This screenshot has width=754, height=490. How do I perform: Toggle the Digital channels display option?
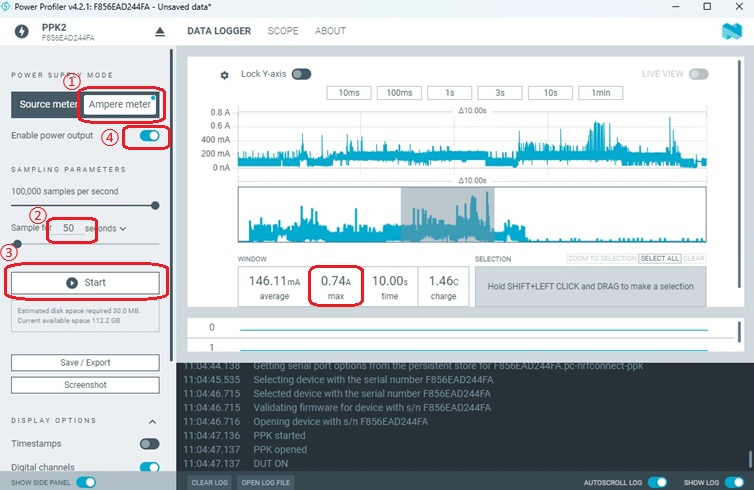coord(150,467)
